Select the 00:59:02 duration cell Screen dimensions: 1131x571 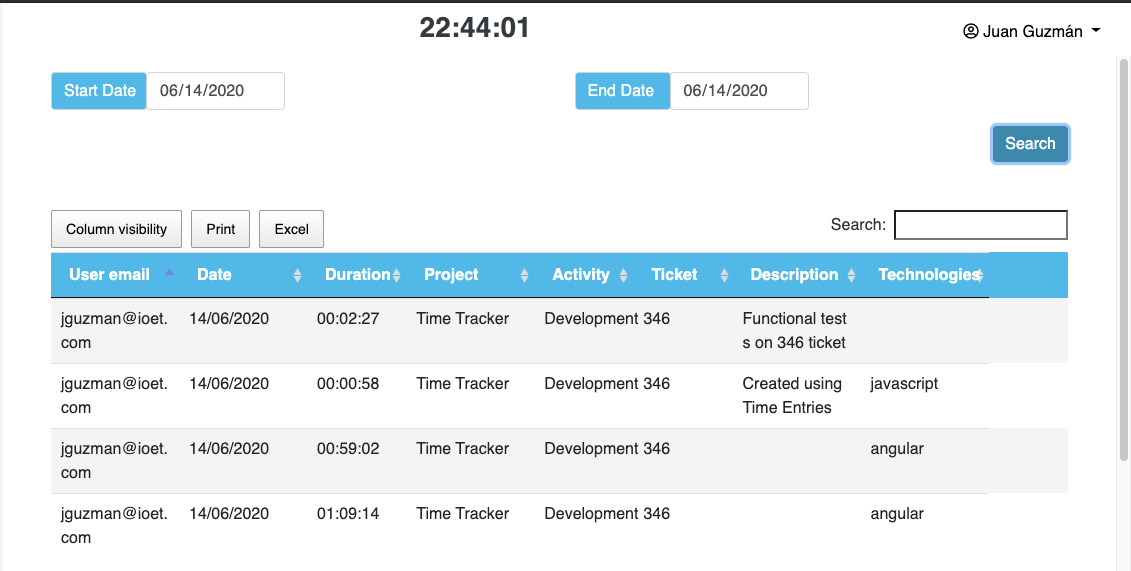348,448
